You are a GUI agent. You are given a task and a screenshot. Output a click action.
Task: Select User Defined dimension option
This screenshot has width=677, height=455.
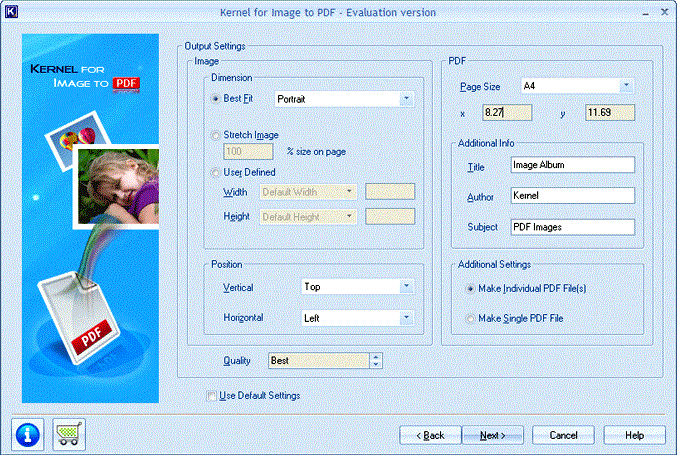pyautogui.click(x=215, y=173)
